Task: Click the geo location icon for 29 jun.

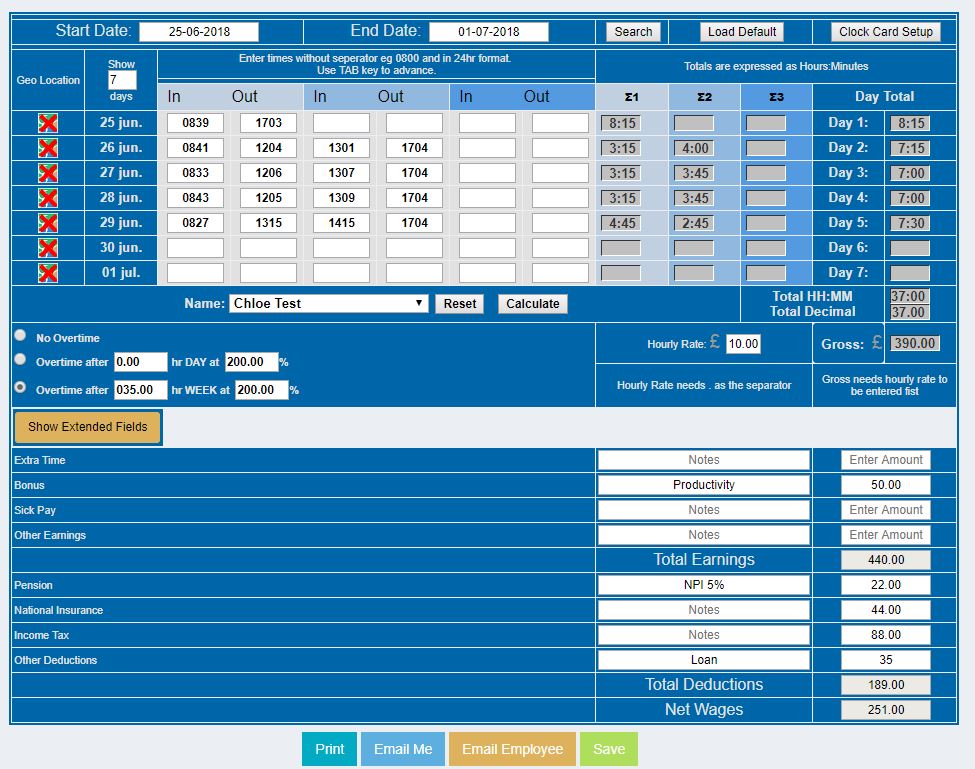Action: tap(47, 223)
